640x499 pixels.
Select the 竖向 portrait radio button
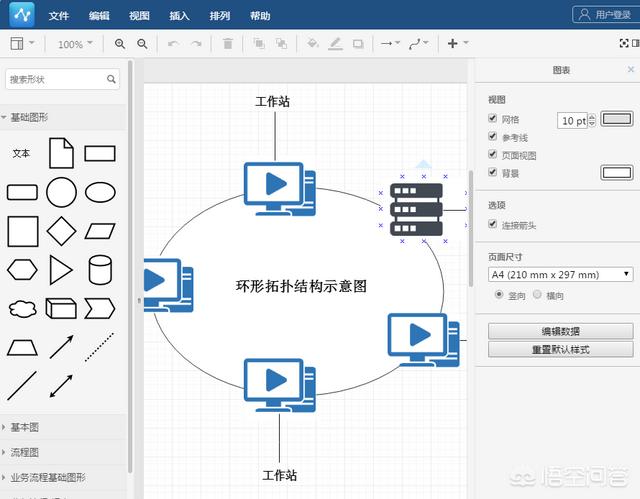point(499,294)
